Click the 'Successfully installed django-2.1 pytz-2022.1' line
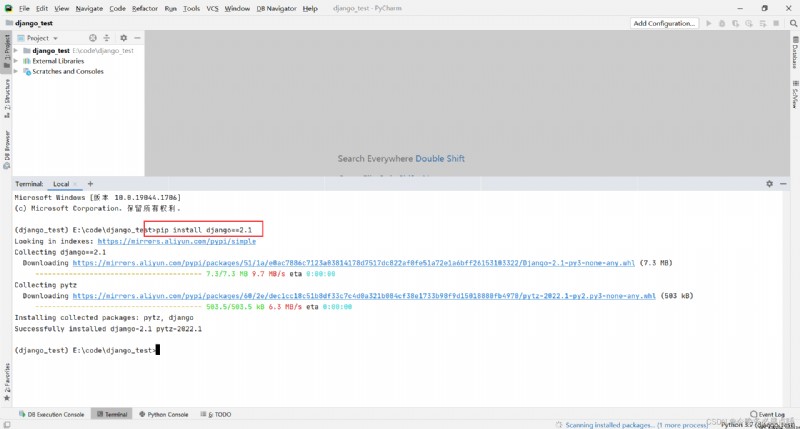800x429 pixels. click(108, 329)
